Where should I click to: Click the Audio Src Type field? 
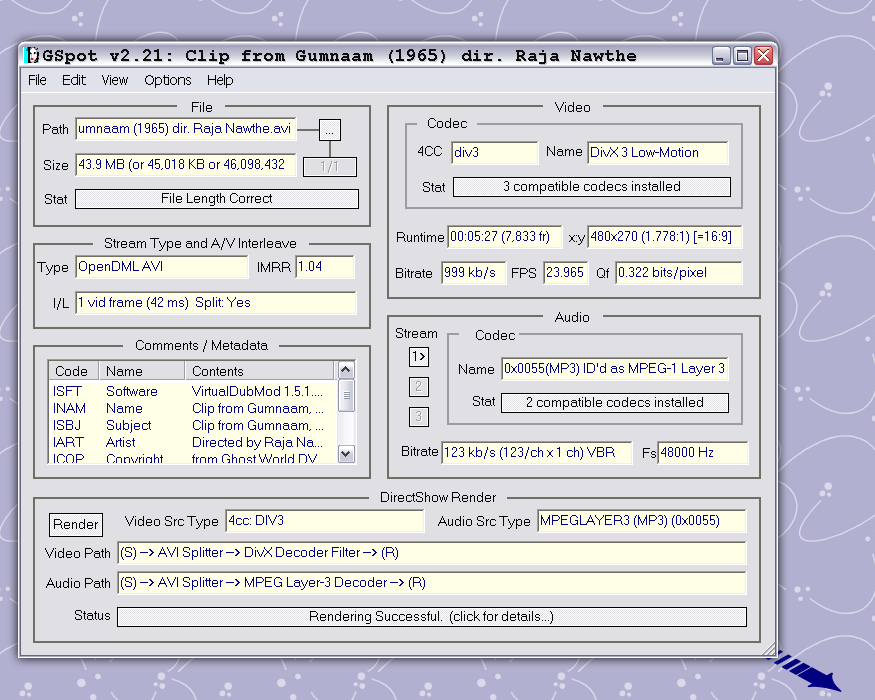point(642,521)
